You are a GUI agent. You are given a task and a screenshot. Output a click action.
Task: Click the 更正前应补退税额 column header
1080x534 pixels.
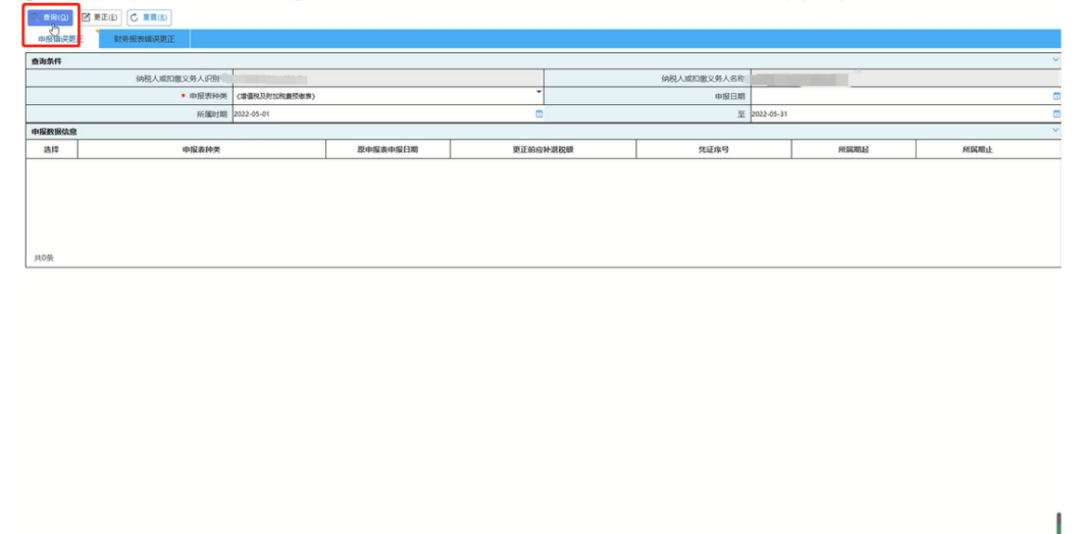543,150
